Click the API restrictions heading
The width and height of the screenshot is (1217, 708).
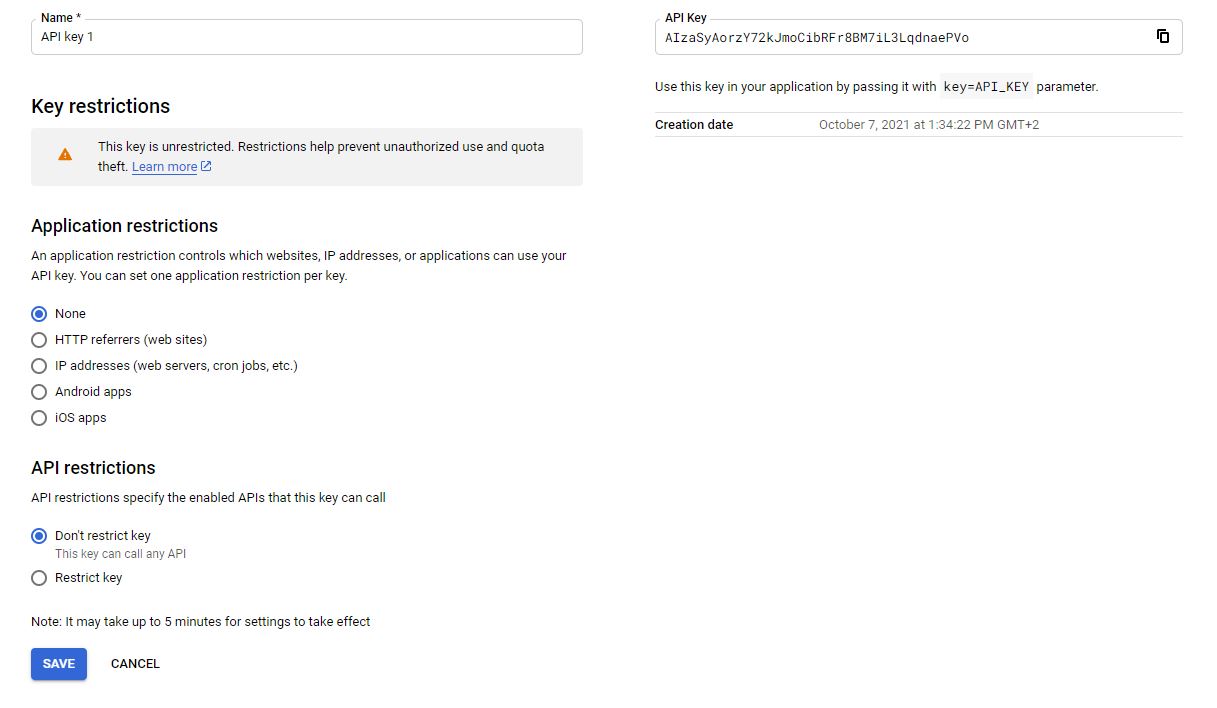coord(93,468)
